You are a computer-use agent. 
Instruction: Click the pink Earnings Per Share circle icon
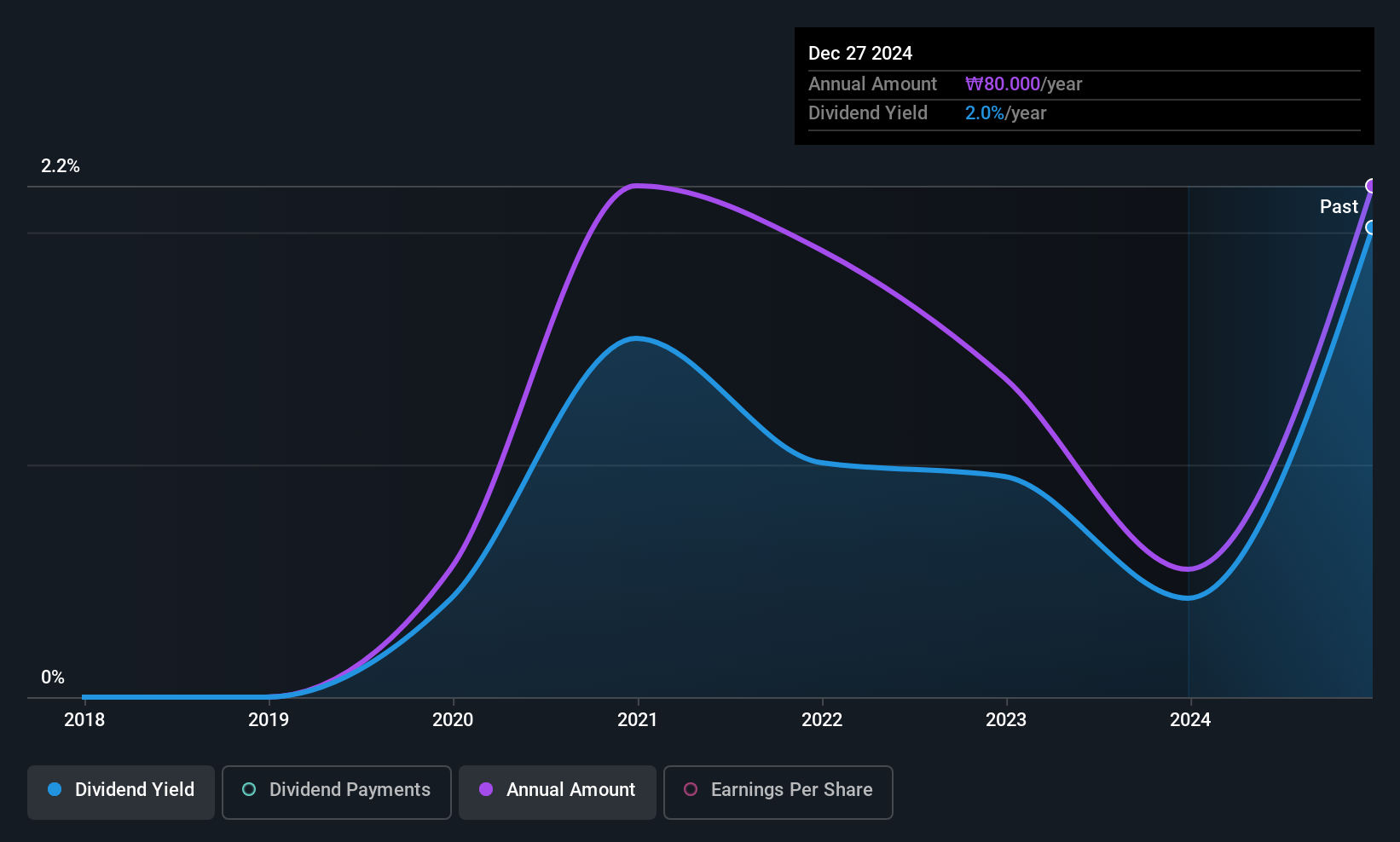pos(691,789)
